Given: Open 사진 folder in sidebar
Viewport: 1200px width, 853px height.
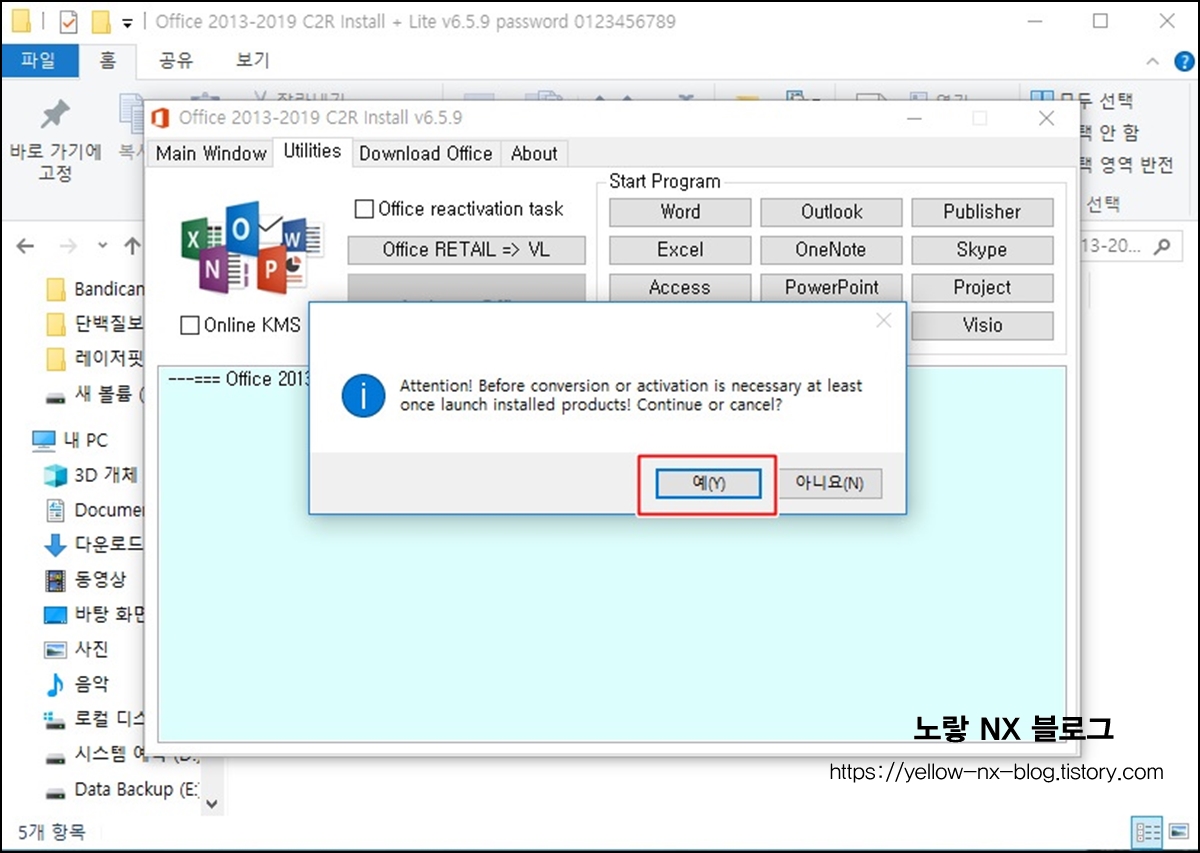Looking at the screenshot, I should (77, 650).
